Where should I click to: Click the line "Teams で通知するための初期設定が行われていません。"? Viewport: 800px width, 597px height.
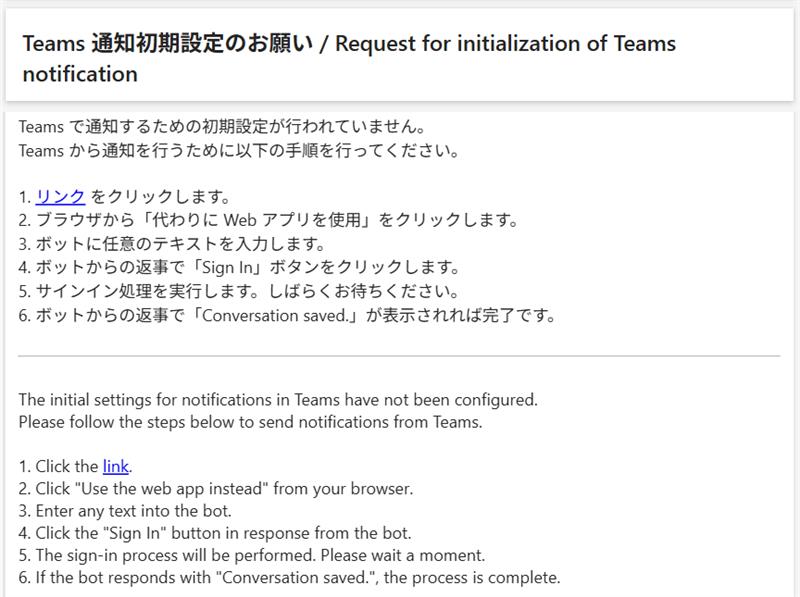click(x=222, y=127)
